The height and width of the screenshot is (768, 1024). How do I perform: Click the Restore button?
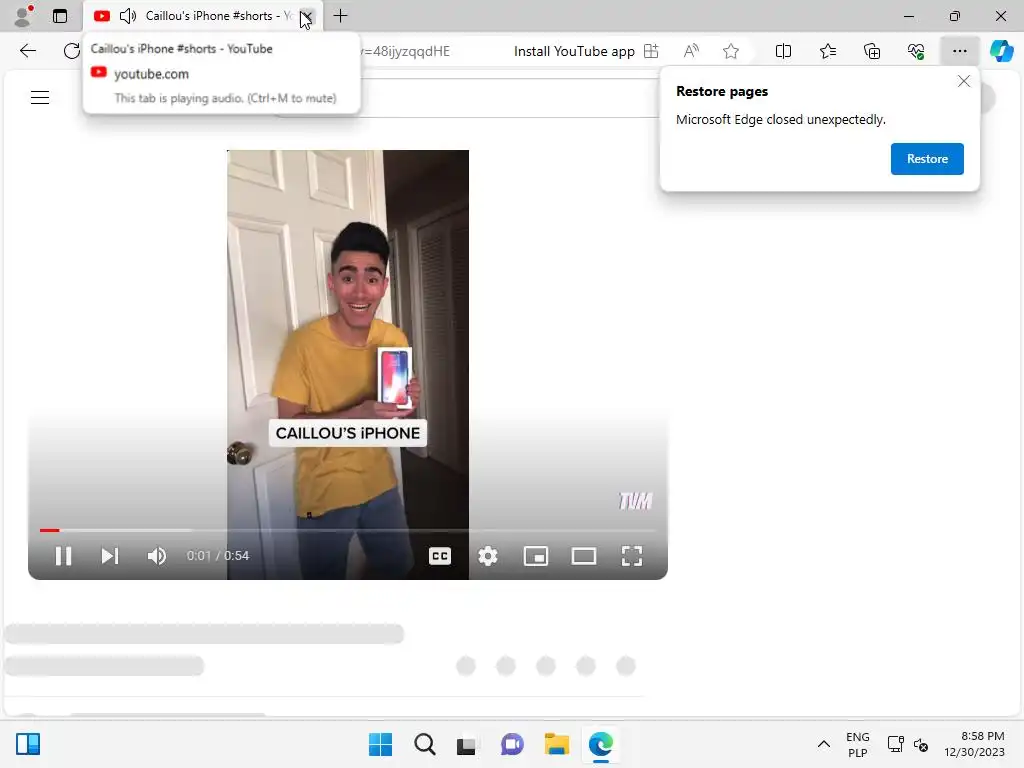coord(927,159)
